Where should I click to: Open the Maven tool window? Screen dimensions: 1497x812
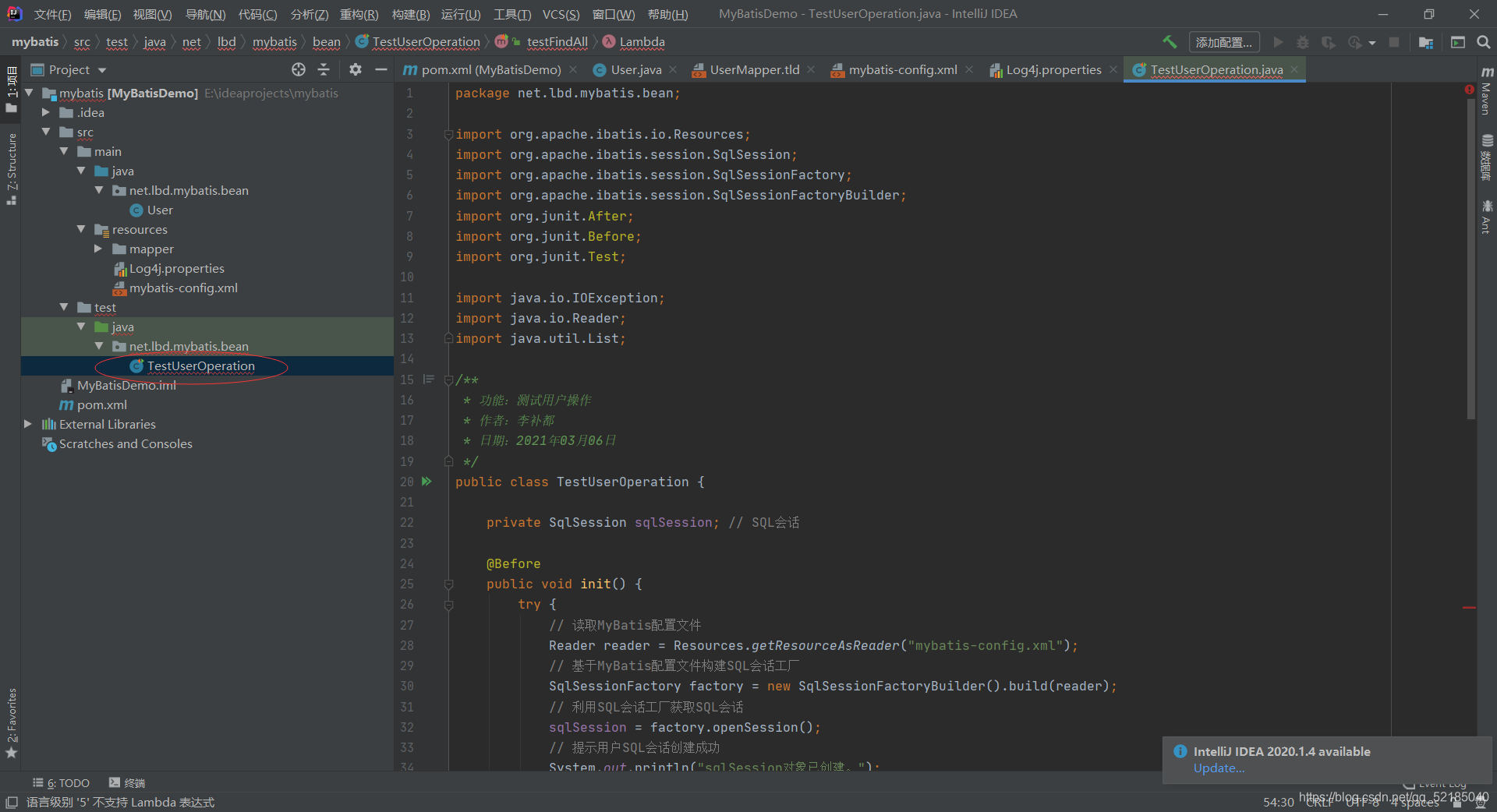pos(1487,91)
